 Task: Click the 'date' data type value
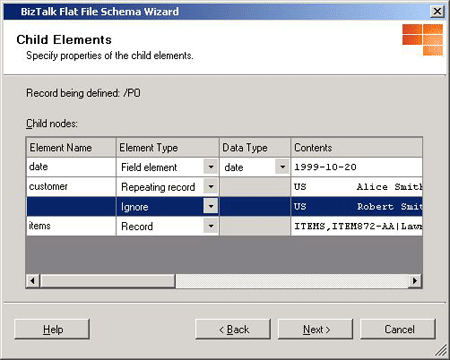point(234,167)
